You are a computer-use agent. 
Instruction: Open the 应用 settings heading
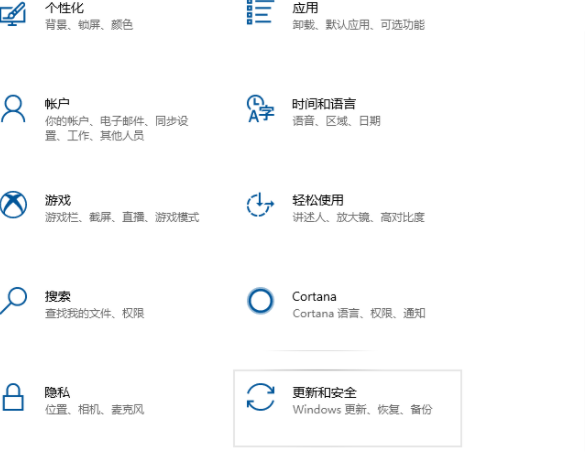305,8
